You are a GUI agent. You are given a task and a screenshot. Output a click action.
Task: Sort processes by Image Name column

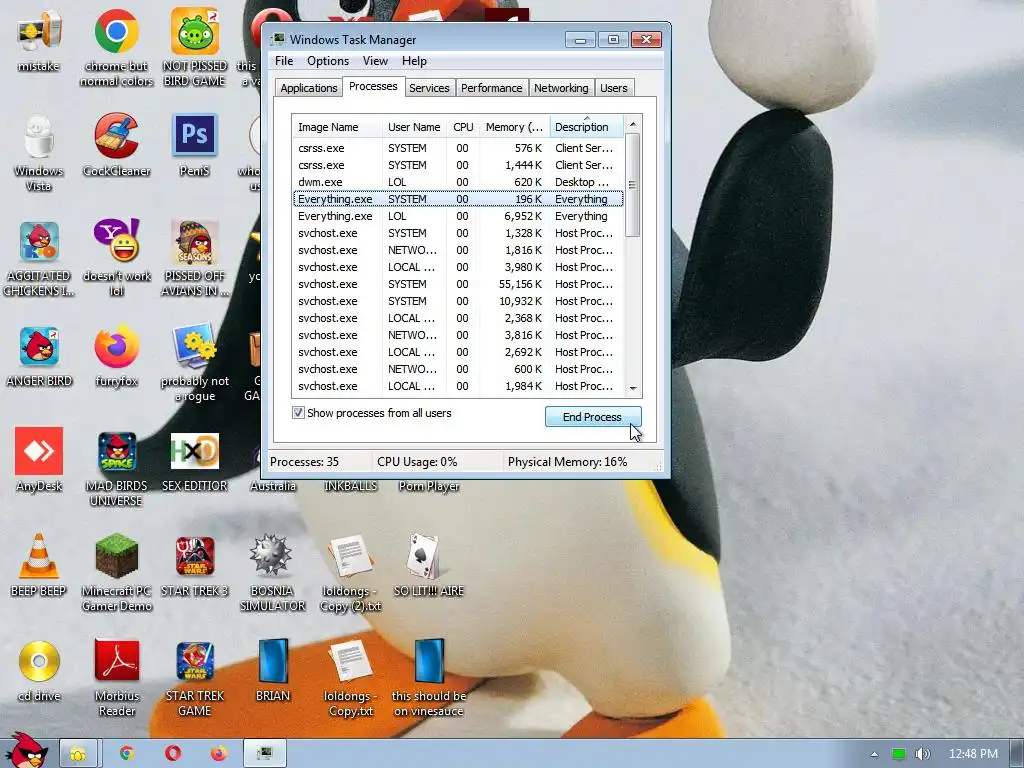point(337,127)
